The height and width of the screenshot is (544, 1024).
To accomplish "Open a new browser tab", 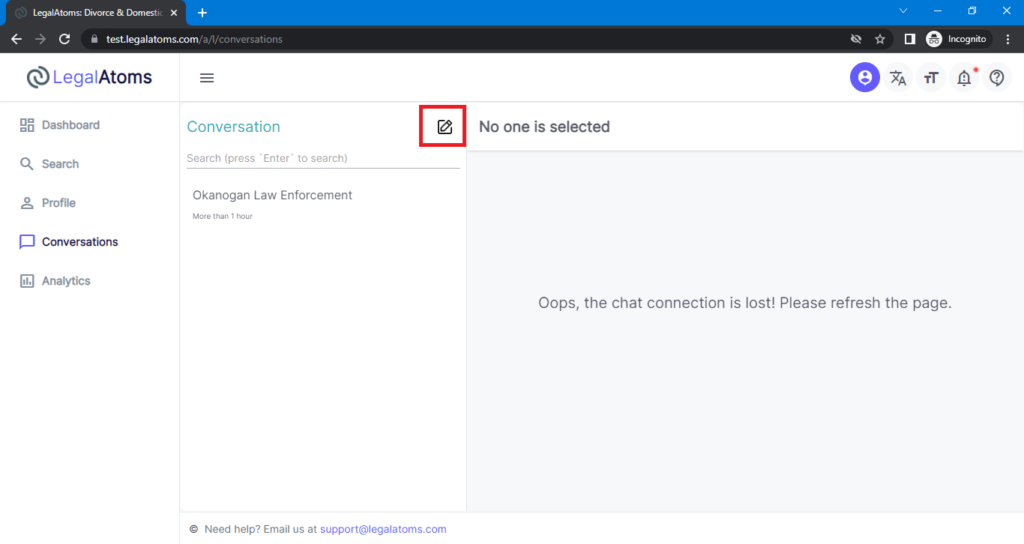I will (x=202, y=12).
